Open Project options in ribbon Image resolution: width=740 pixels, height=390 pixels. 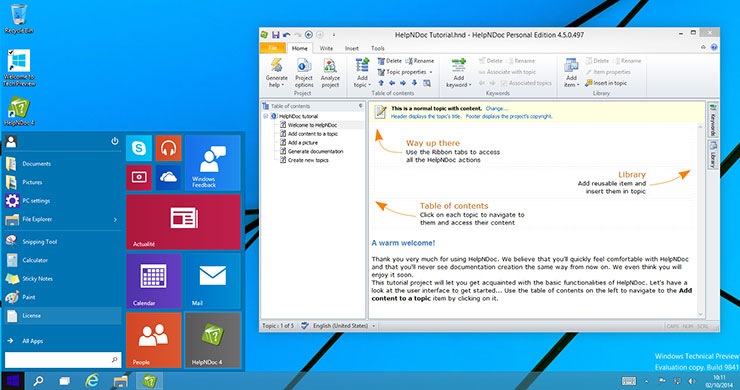303,73
